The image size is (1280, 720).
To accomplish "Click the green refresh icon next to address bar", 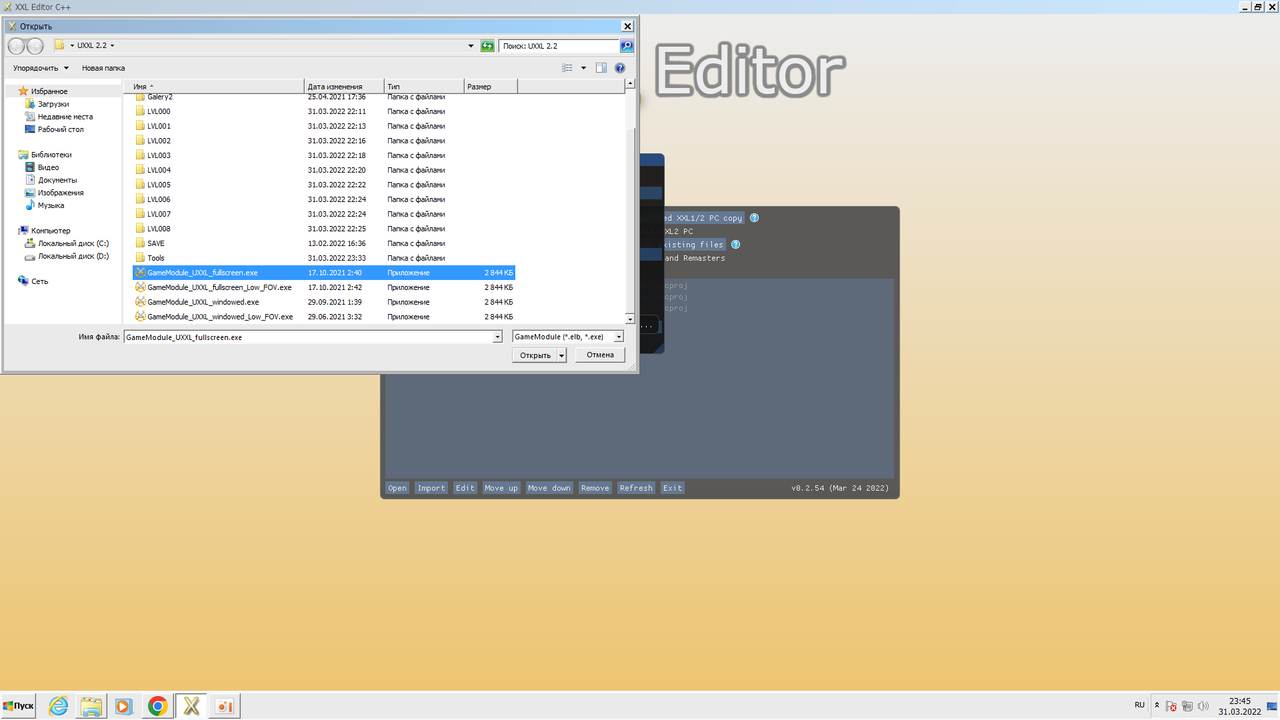I will (487, 46).
